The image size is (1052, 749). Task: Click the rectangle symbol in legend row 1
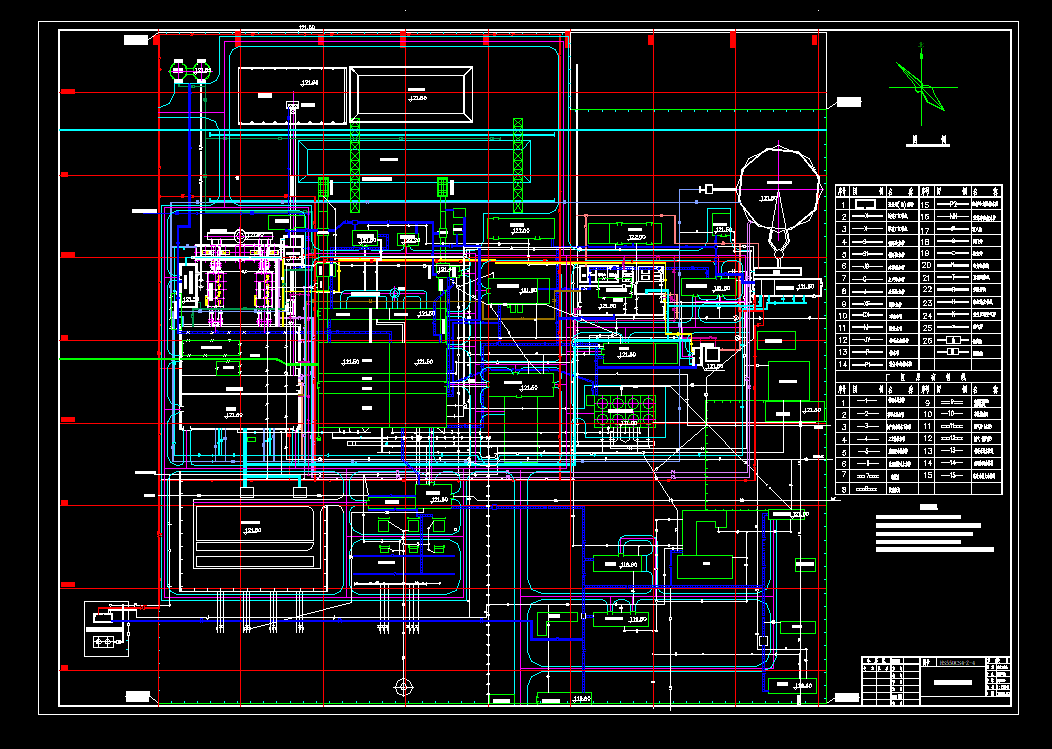[865, 204]
